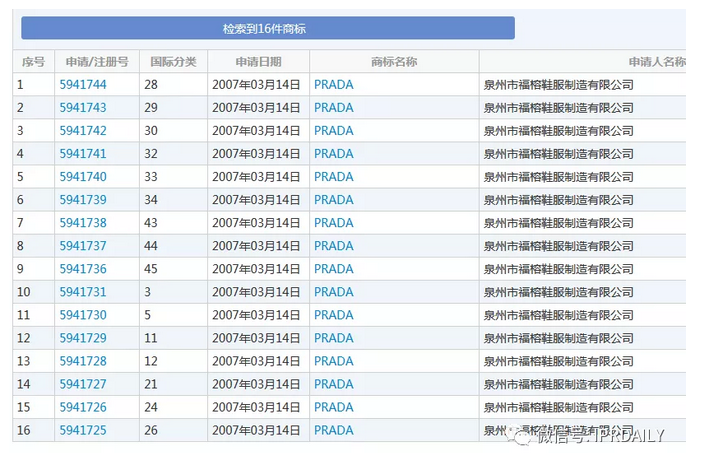Image resolution: width=702 pixels, height=453 pixels.
Task: Click applicant 泉州市福榕鞋服制造有限公司 in row 1
Action: tap(558, 85)
